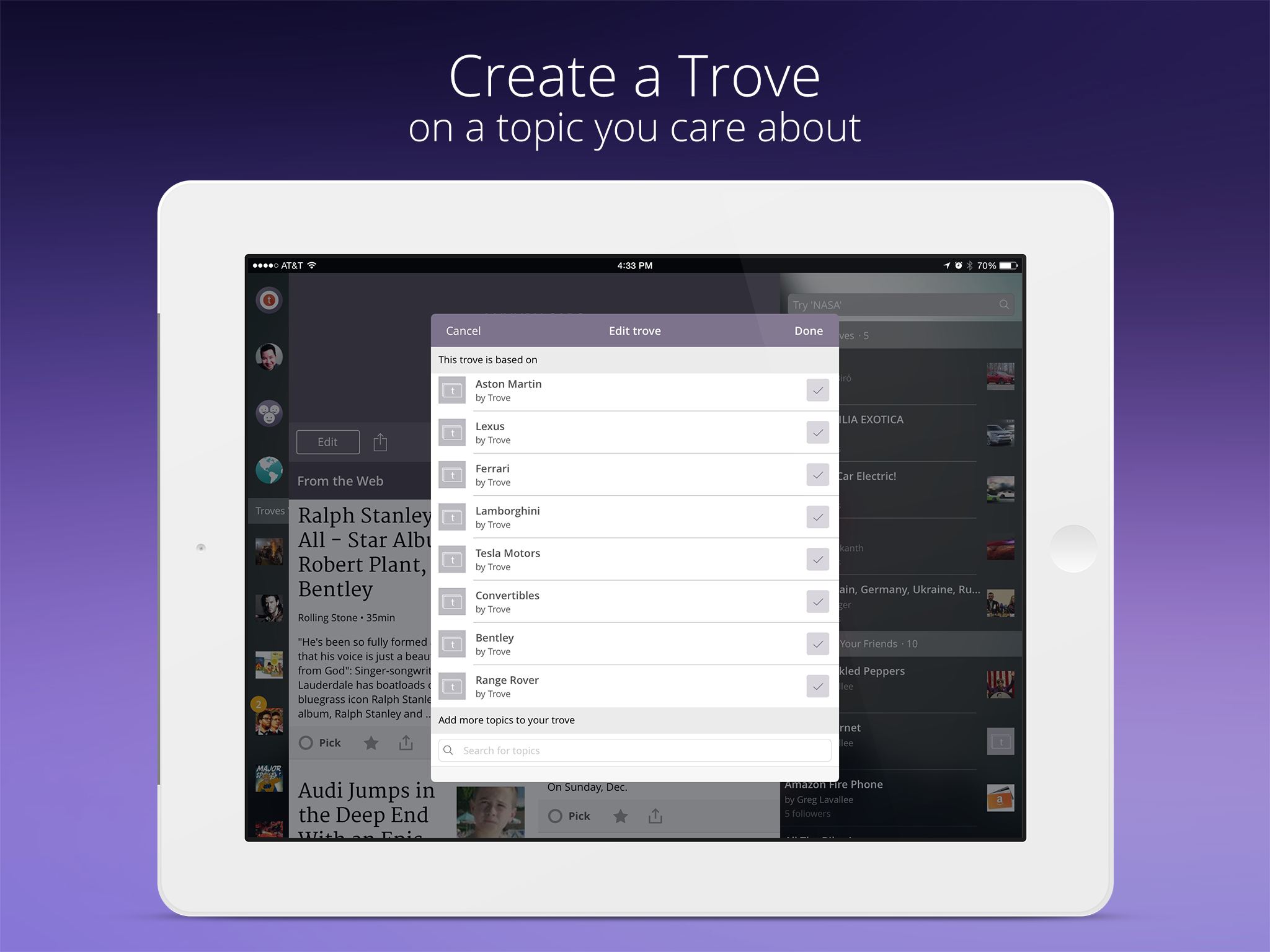
Task: Open the red car trove thumbnail
Action: click(1000, 377)
